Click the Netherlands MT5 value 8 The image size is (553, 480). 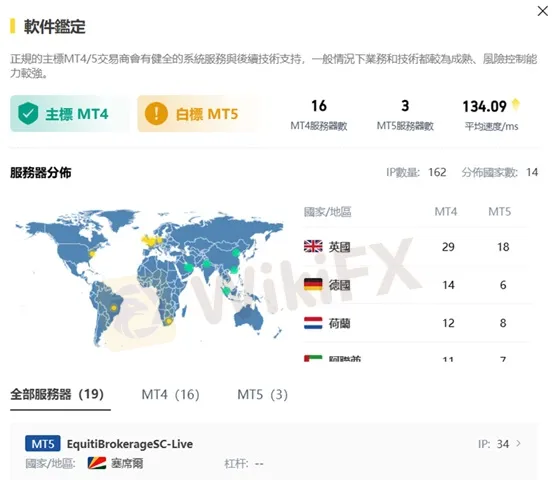(503, 323)
